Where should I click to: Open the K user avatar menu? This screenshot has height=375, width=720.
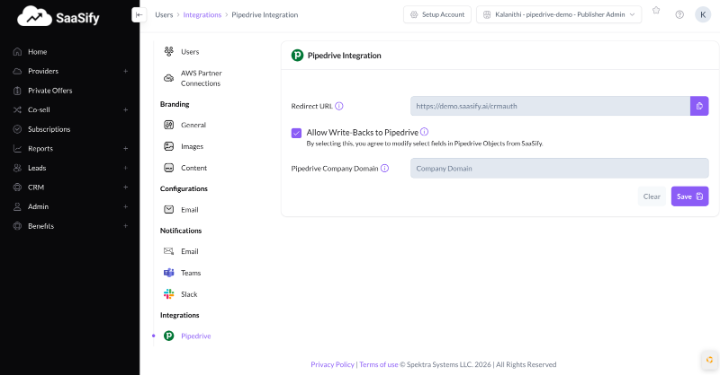click(703, 15)
